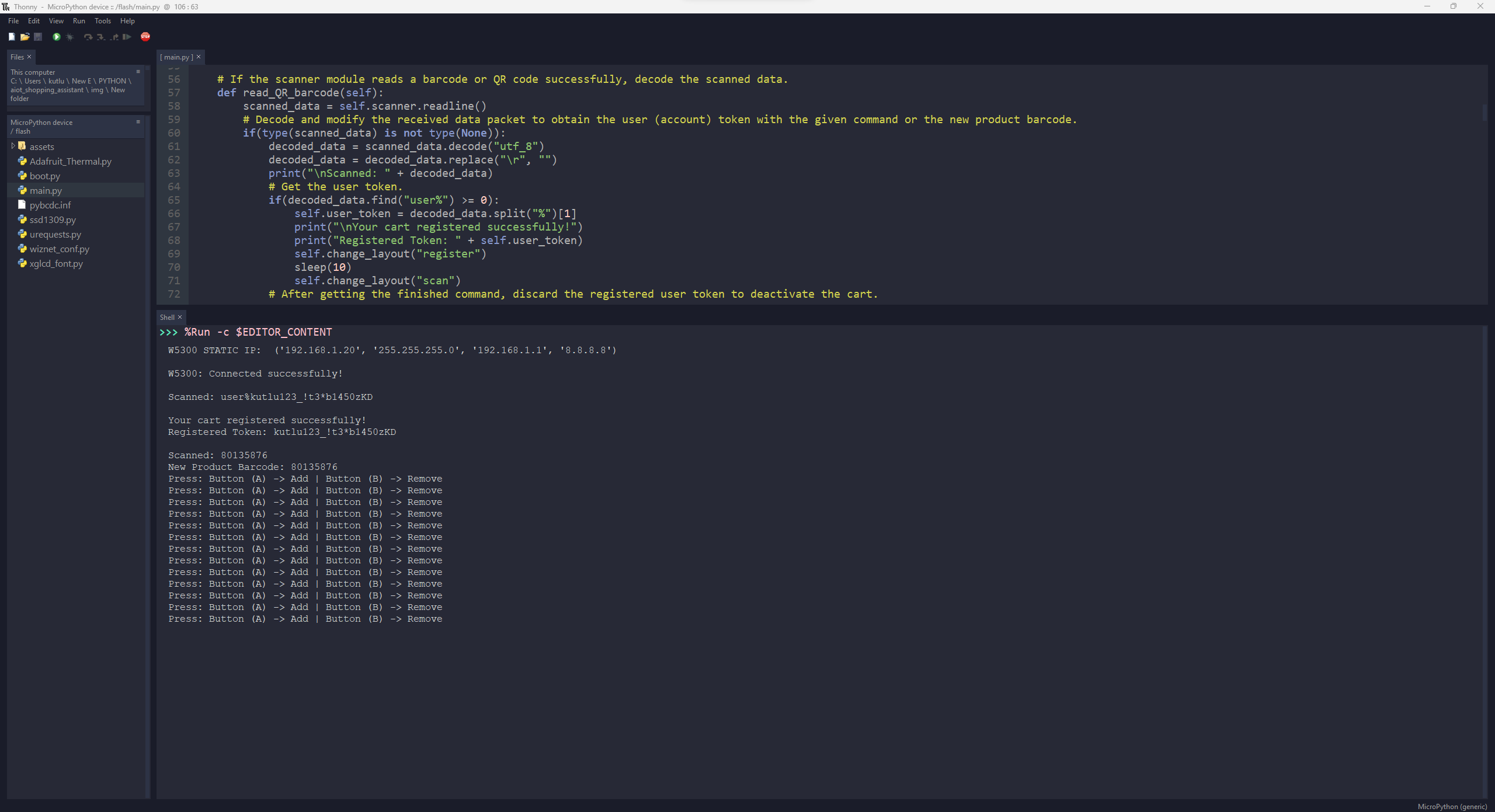Click the Open file icon
This screenshot has width=1495, height=812.
23,37
